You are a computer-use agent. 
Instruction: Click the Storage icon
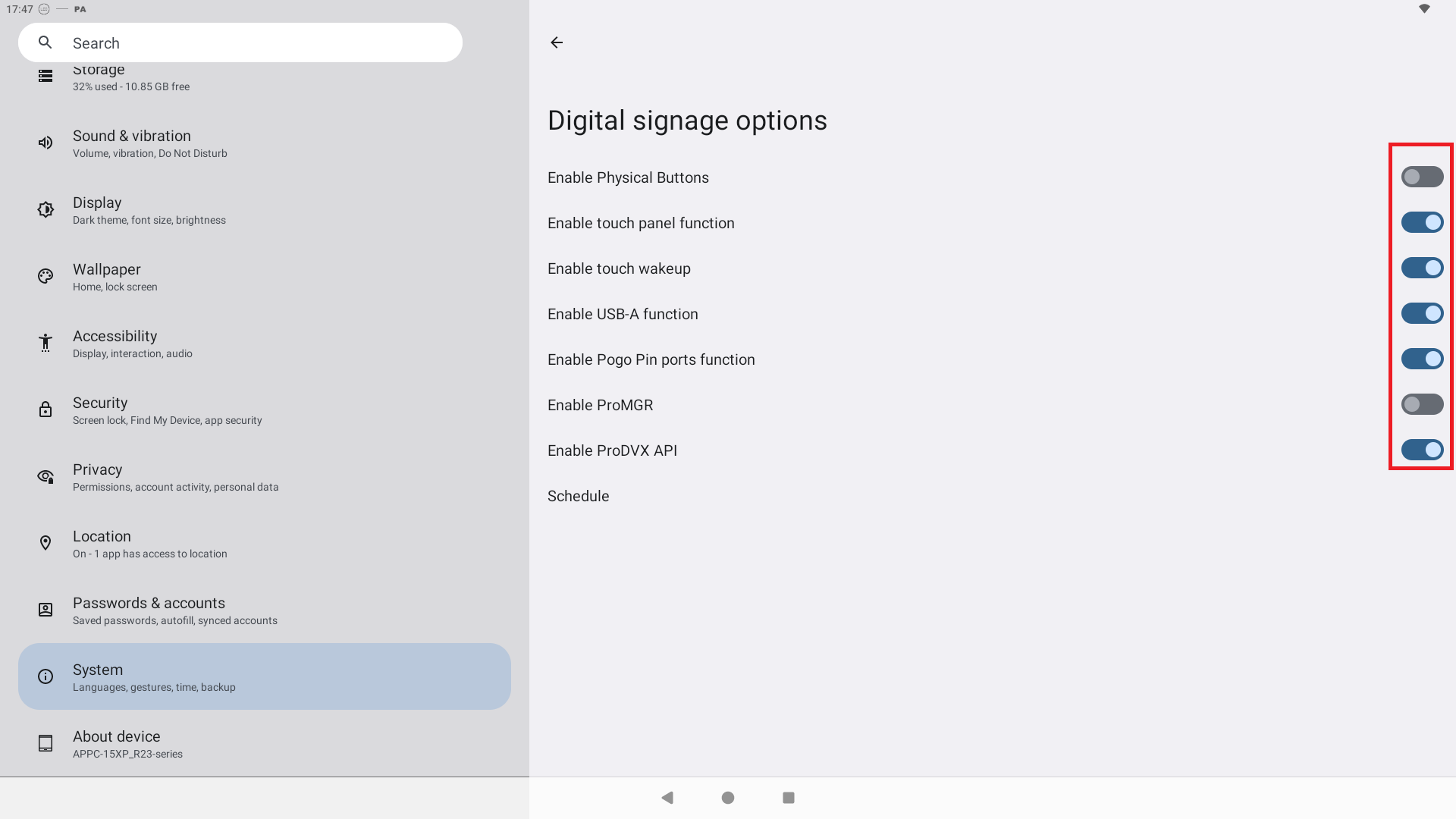45,76
